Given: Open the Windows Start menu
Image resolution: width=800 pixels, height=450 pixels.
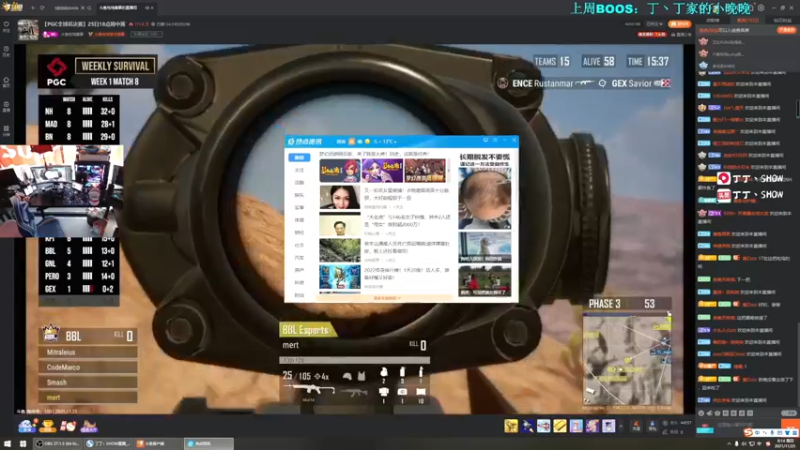Looking at the screenshot, I should coord(7,444).
